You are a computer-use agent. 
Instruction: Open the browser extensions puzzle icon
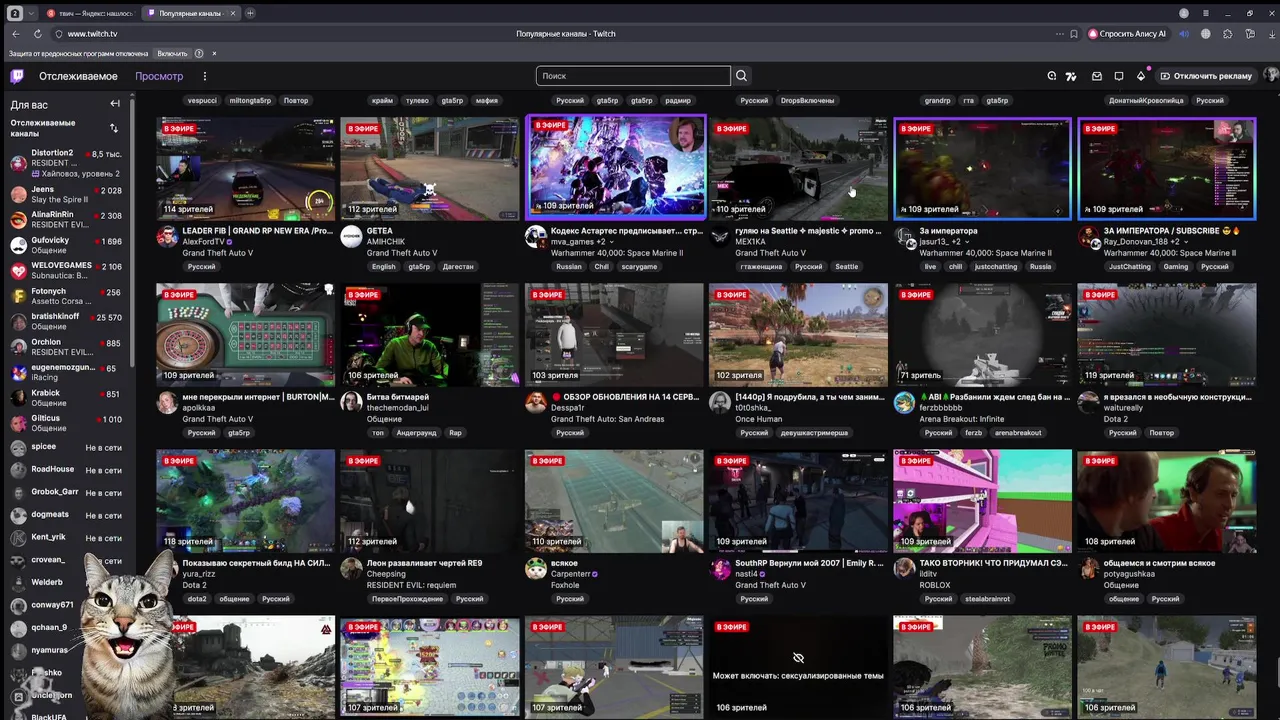(x=1228, y=34)
